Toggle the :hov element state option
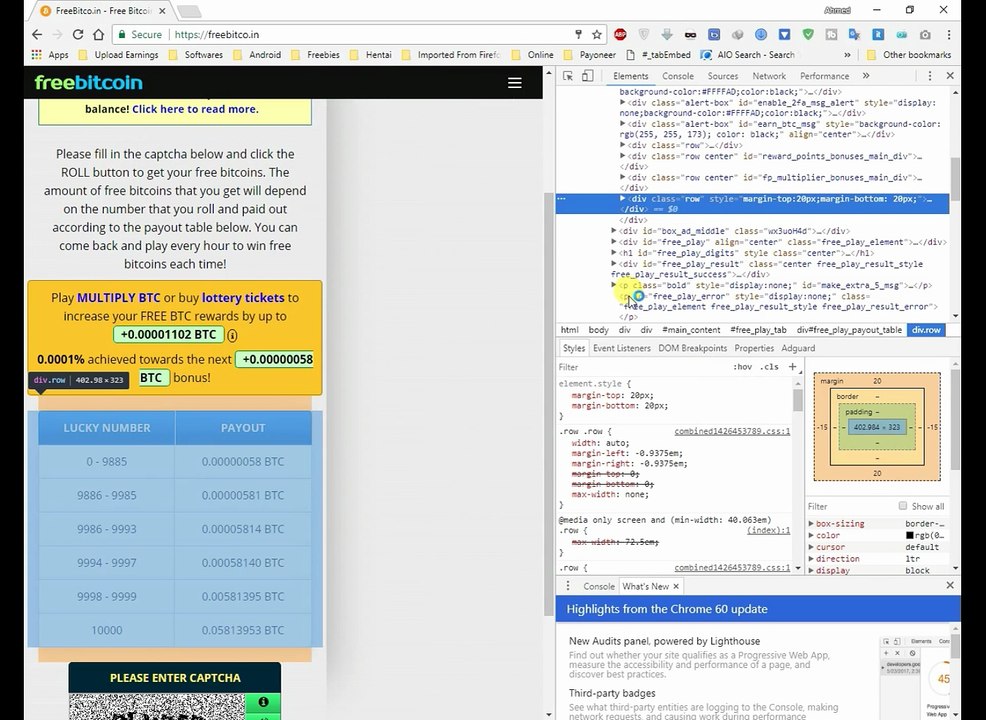Screen dimensions: 986x720 pos(742,367)
